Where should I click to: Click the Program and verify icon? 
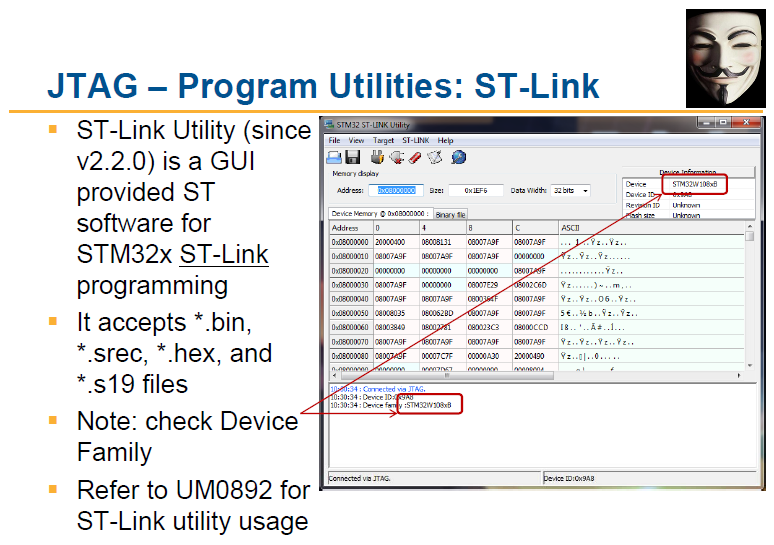click(434, 157)
